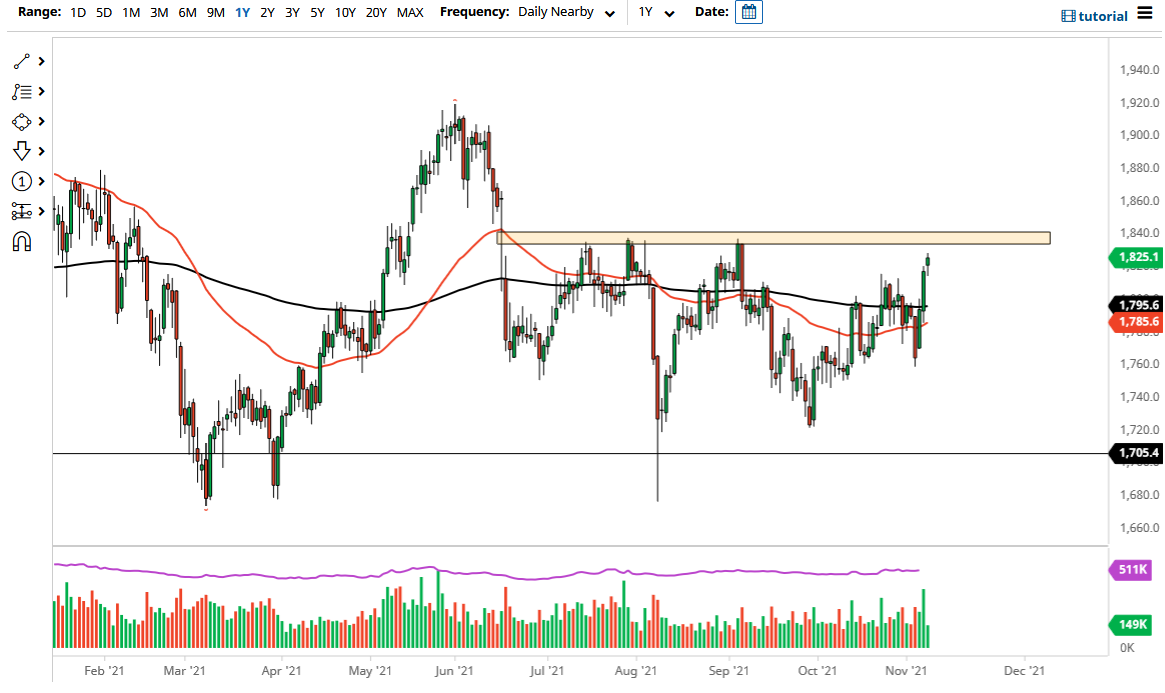1165x693 pixels.
Task: Expand the numbered marker options
Action: click(x=42, y=181)
